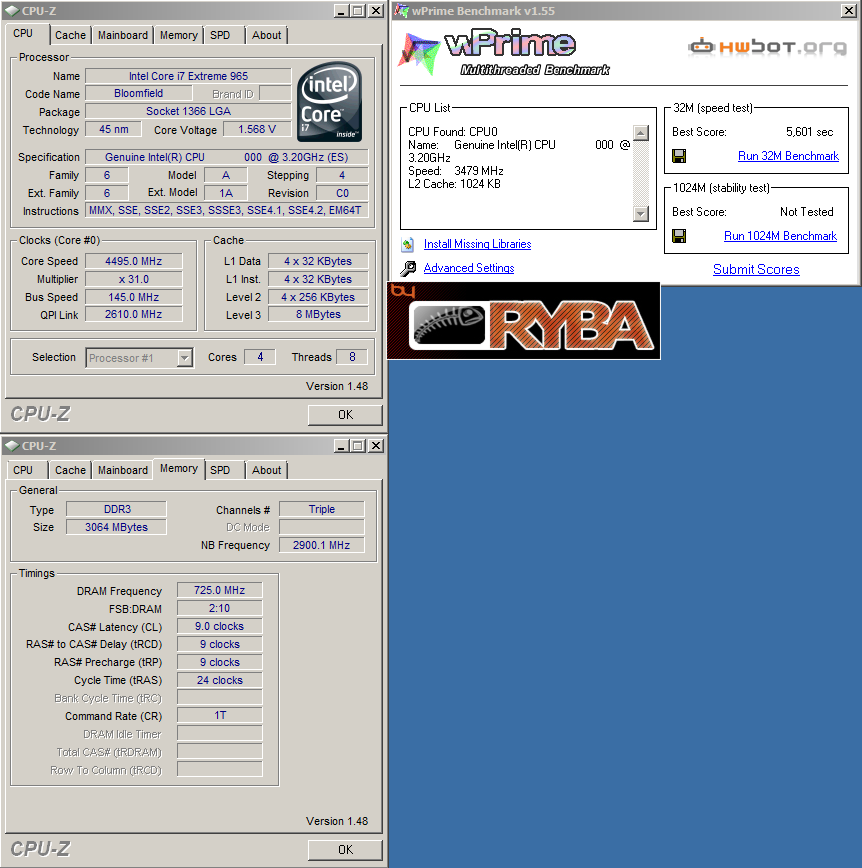Close the bottom CPU-Z window
Image resolution: width=862 pixels, height=868 pixels.
coord(376,446)
